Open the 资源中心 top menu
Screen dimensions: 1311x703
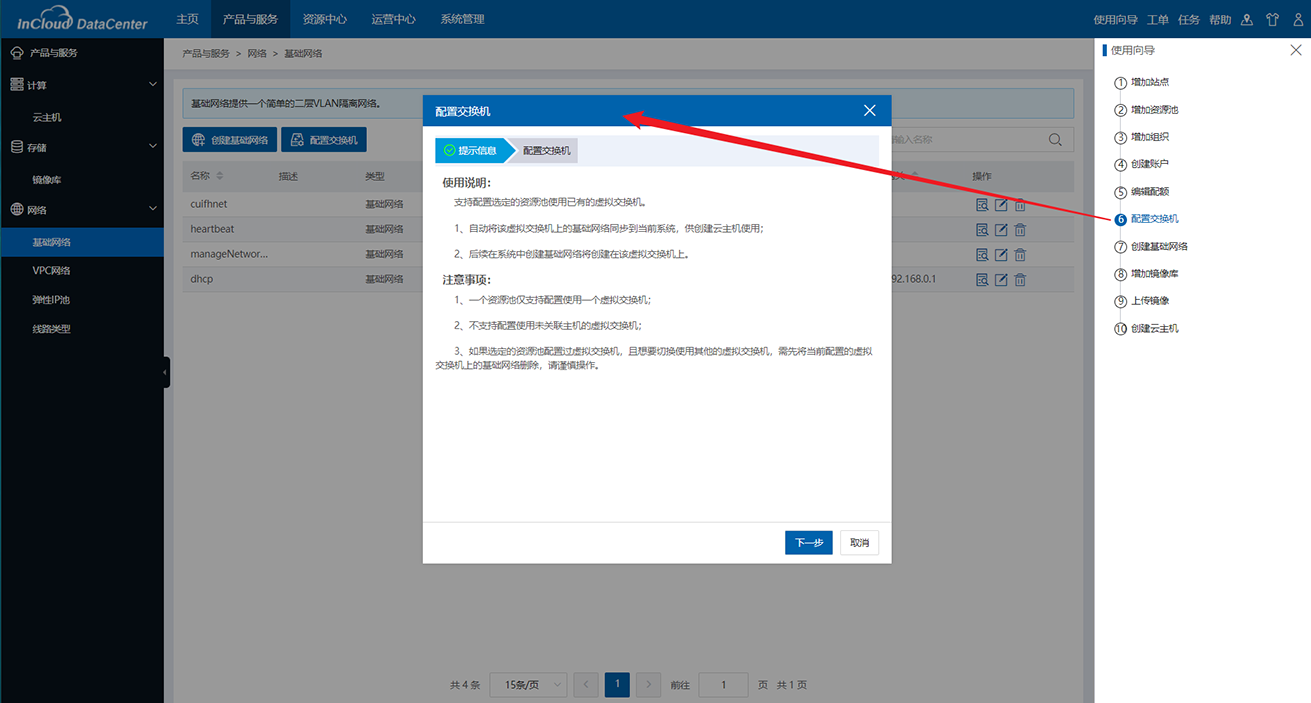pyautogui.click(x=324, y=19)
